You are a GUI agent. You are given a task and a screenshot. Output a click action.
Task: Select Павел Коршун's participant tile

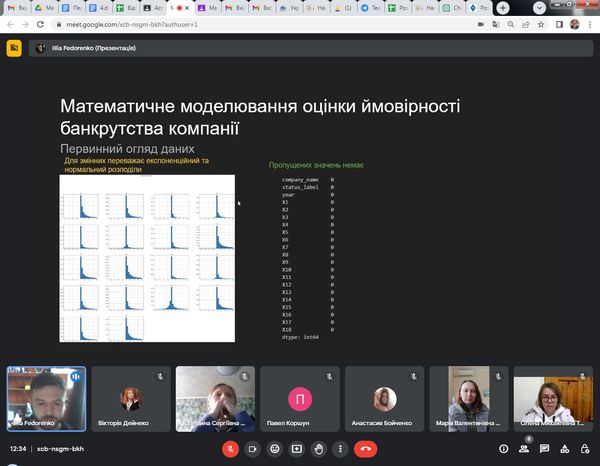(299, 399)
